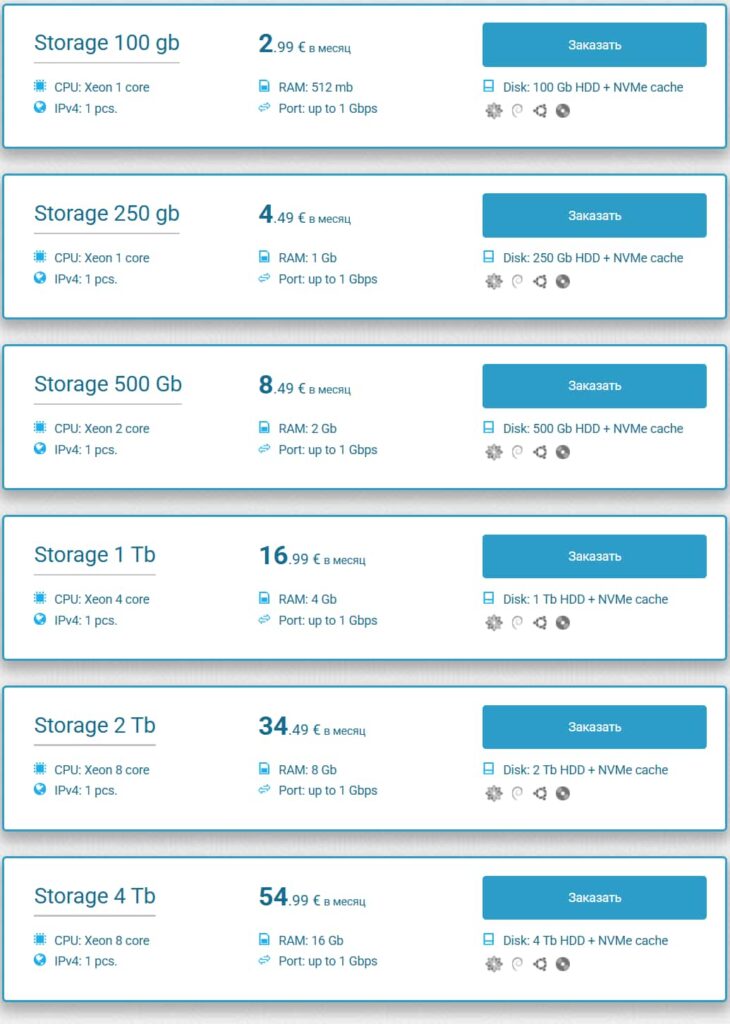Order the Storage 2 Tb plan

[594, 727]
